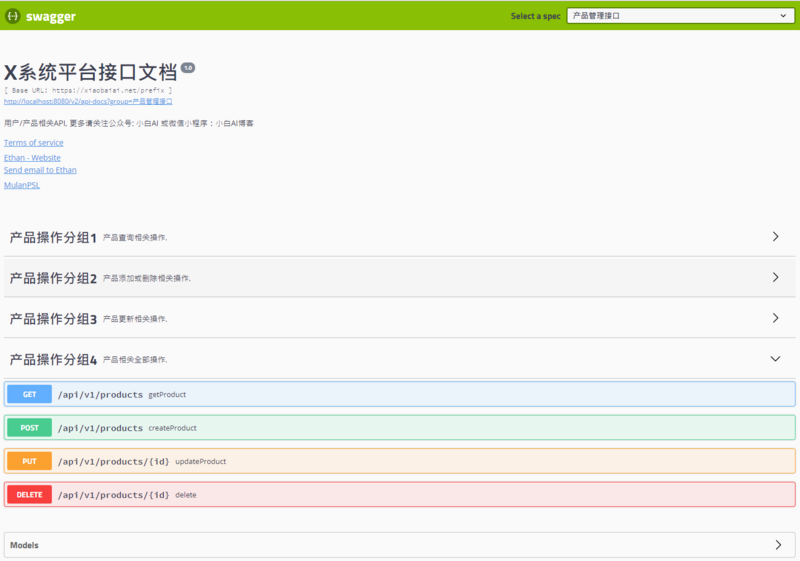Click 产品相关全部操作 description text

point(135,360)
